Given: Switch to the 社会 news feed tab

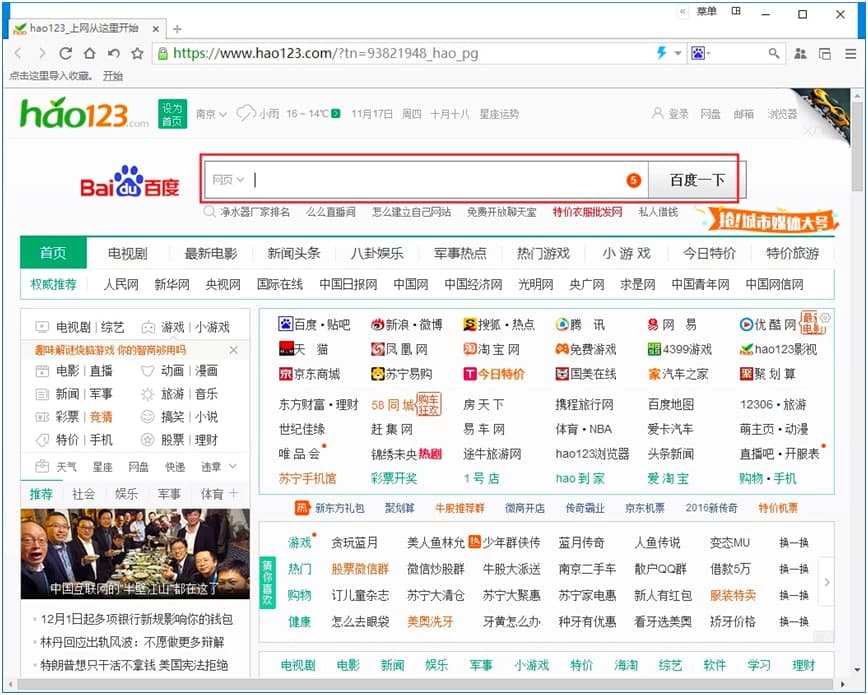Looking at the screenshot, I should (x=83, y=493).
